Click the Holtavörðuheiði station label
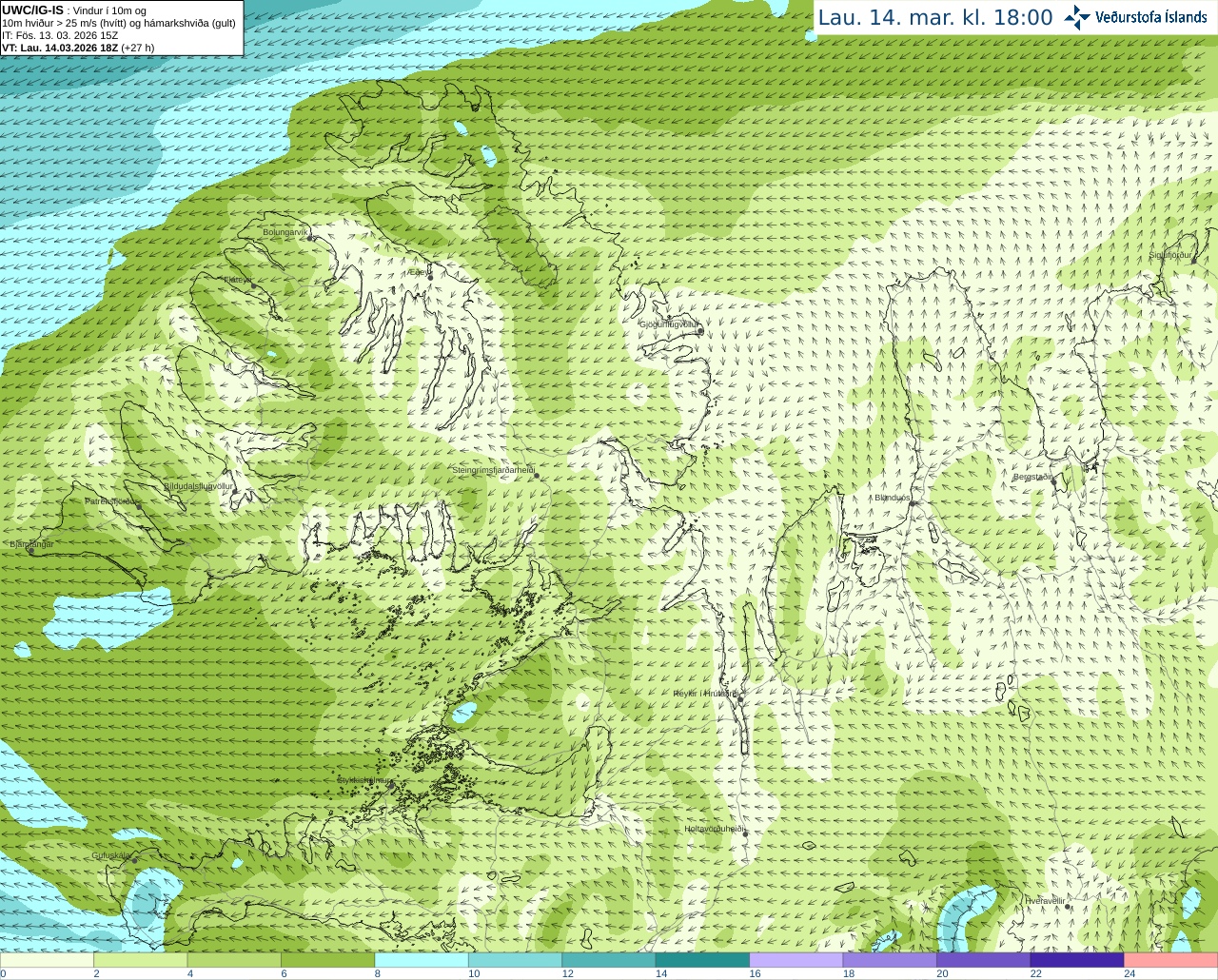1218x980 pixels. point(715,829)
